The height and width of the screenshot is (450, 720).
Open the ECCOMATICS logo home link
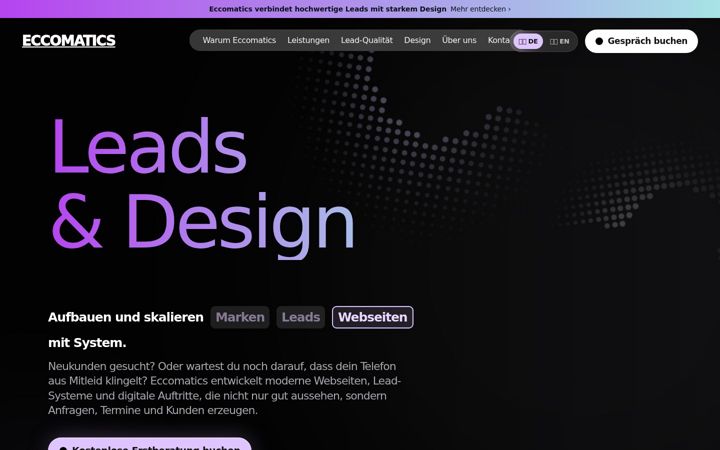coord(69,41)
